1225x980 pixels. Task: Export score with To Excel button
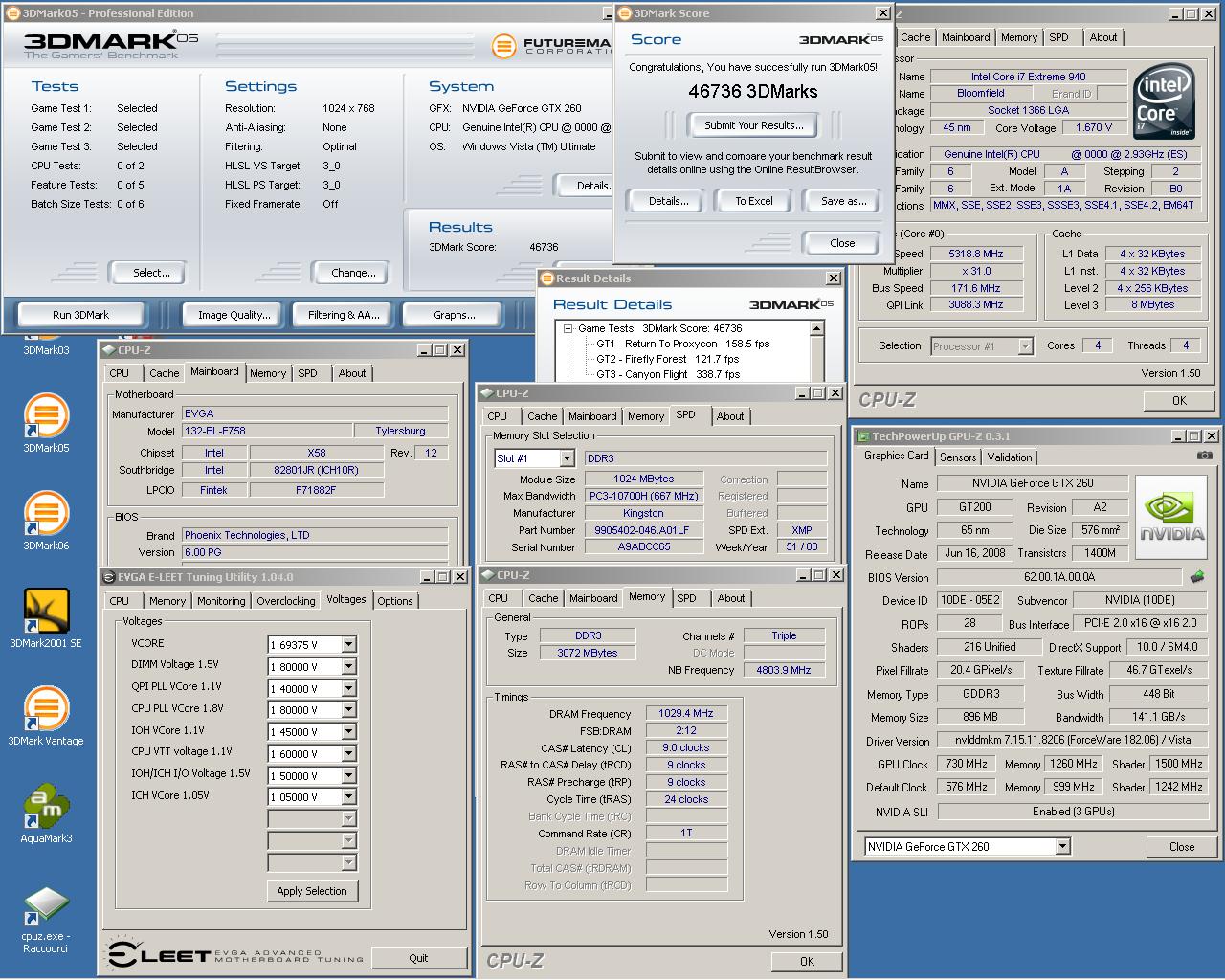(x=754, y=201)
